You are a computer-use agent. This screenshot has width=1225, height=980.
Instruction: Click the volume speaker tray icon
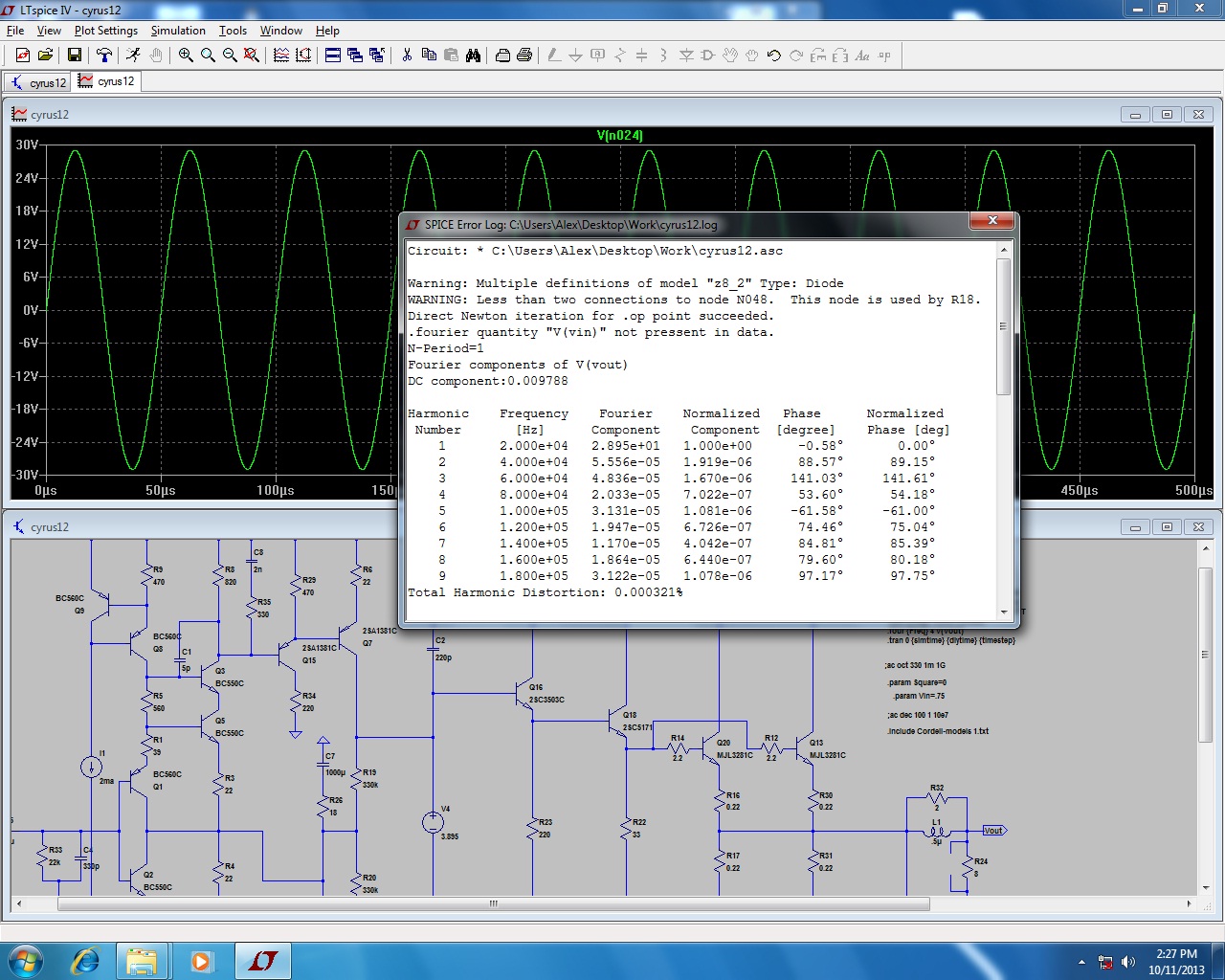(x=1128, y=962)
